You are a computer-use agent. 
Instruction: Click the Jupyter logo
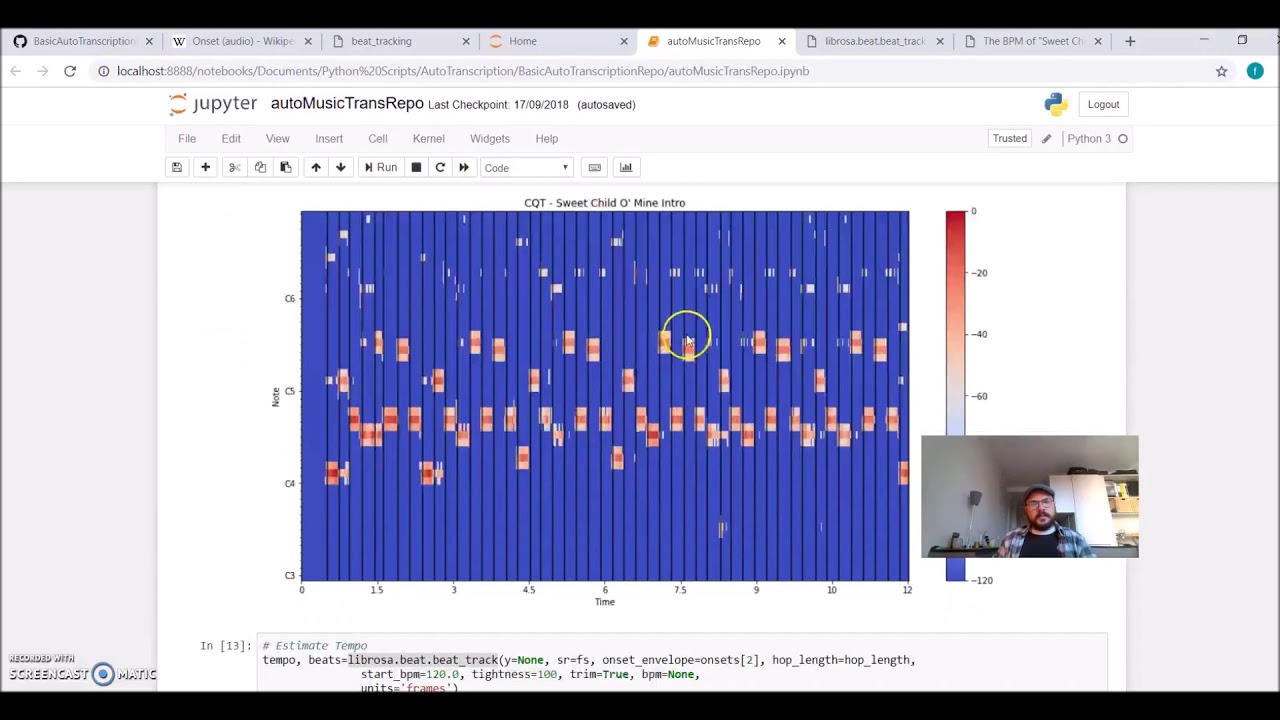coord(213,104)
